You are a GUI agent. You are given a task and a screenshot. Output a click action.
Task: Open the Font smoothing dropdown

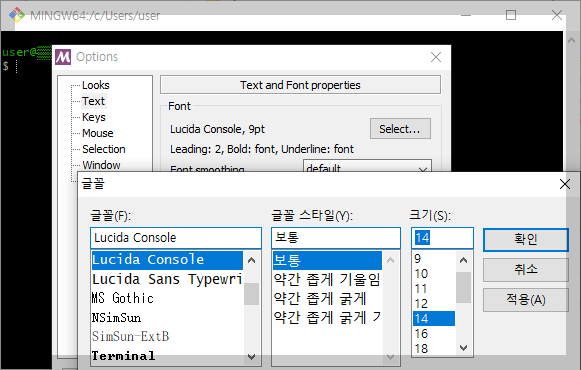[367, 166]
